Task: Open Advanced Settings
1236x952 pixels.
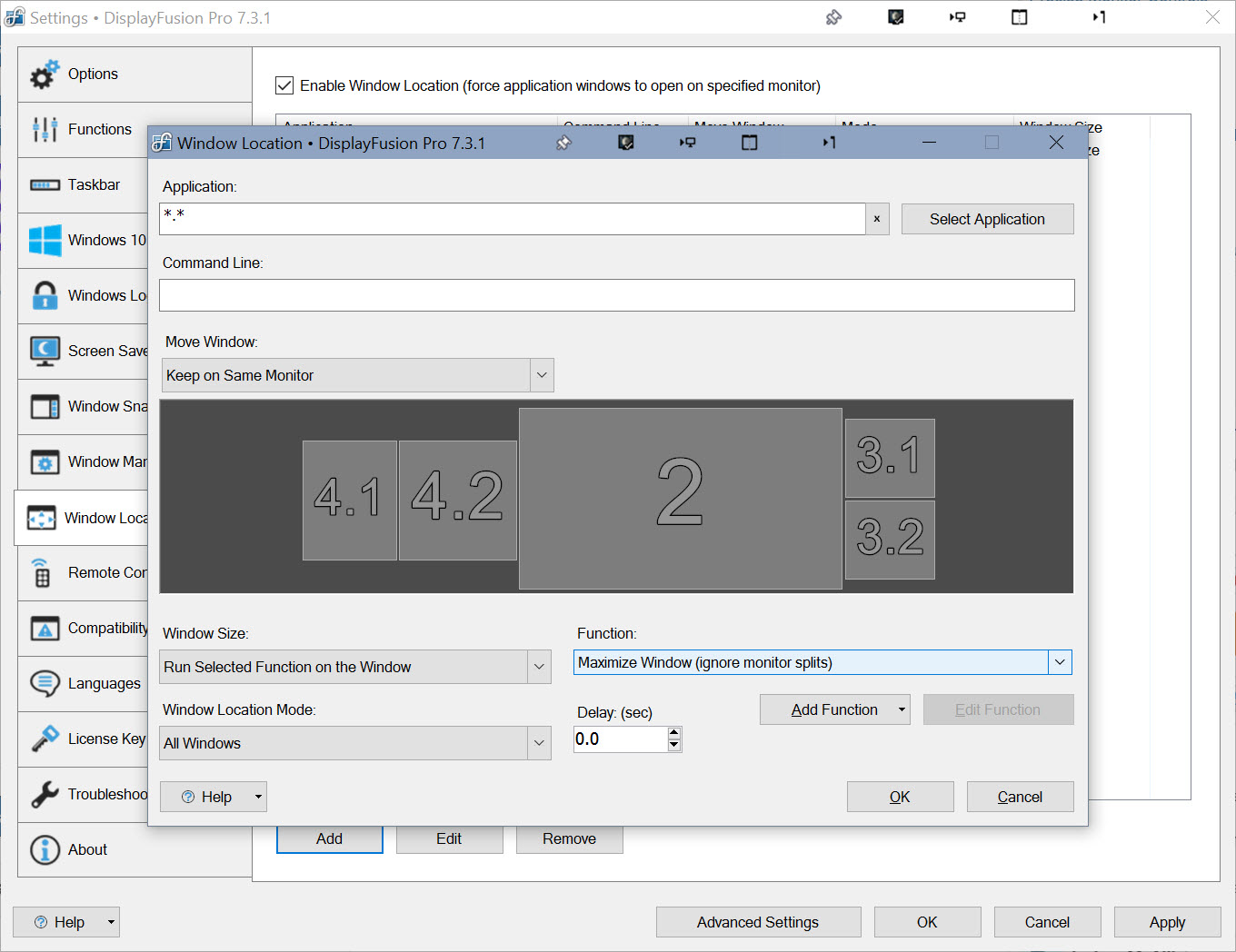Action: [758, 922]
